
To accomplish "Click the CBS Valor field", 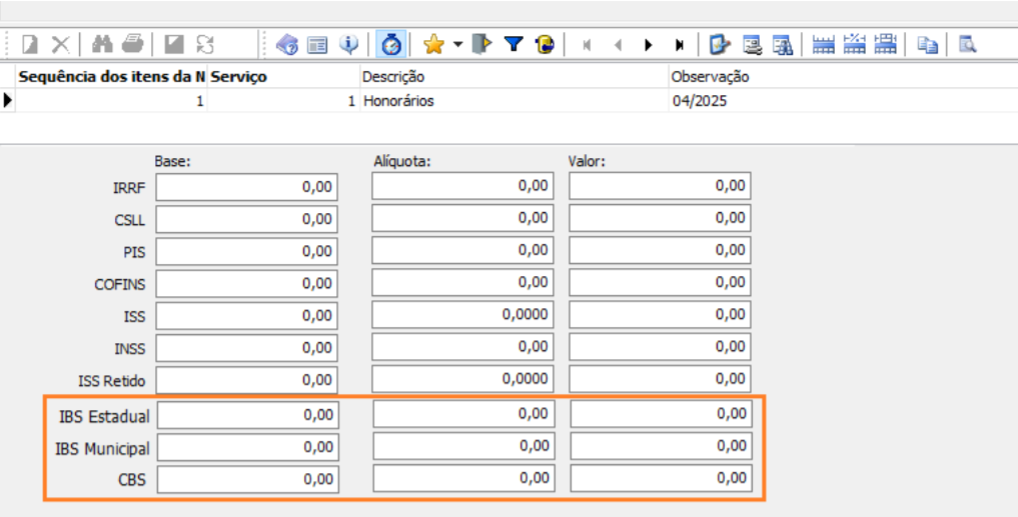I will coord(660,479).
